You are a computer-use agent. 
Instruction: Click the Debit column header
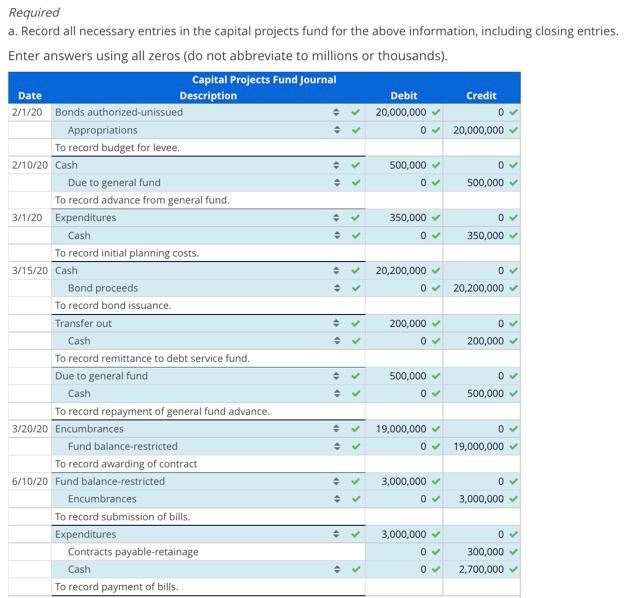point(403,96)
